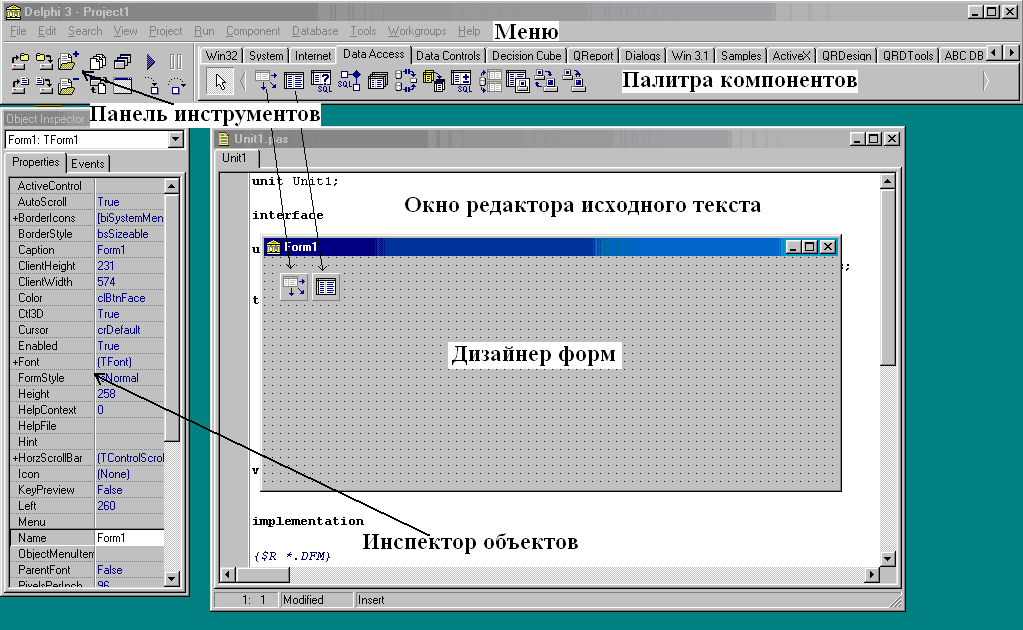
Task: Open the File menu
Action: click(18, 31)
